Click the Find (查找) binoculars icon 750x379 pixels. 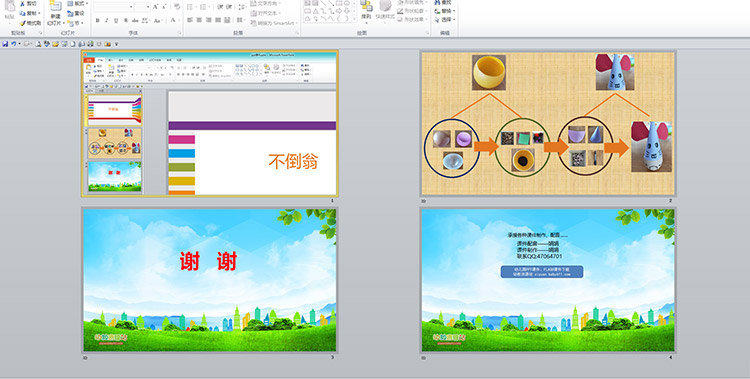pos(437,2)
